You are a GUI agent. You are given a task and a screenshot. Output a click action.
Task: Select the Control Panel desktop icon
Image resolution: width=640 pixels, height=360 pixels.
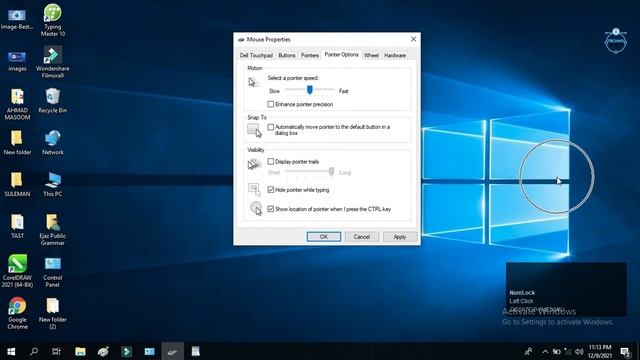(53, 271)
